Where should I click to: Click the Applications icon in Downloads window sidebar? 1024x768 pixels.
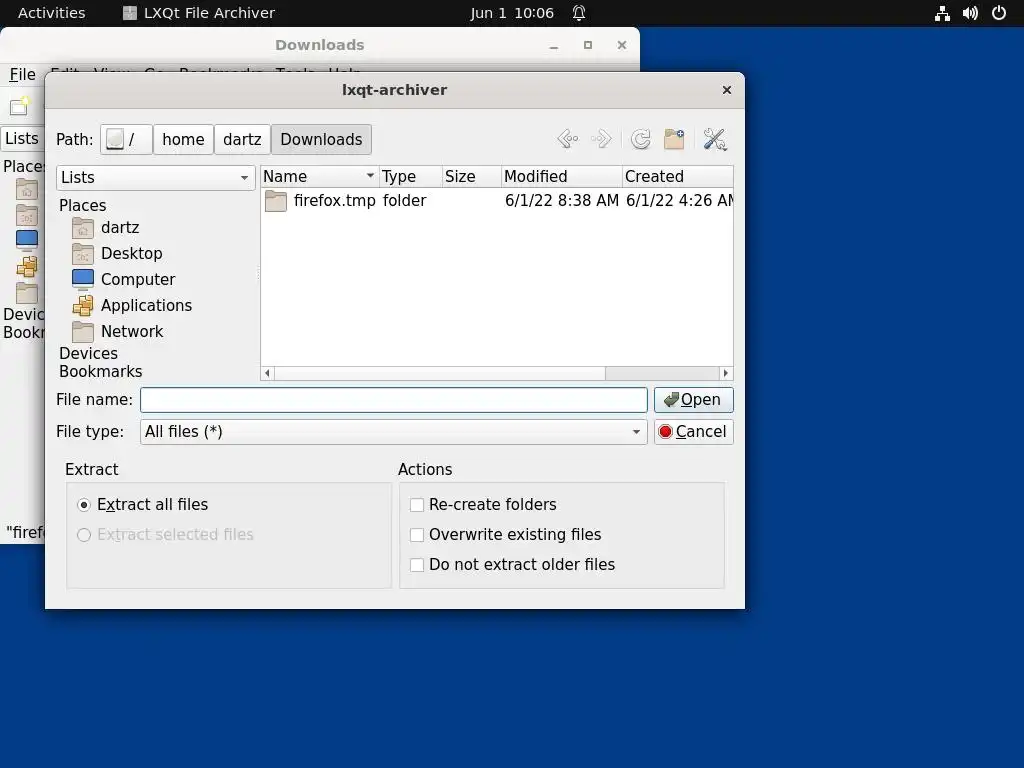coord(27,266)
